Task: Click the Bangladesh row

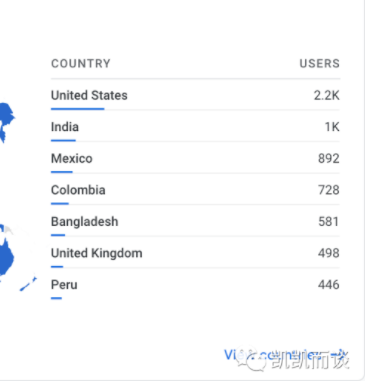Action: point(195,222)
